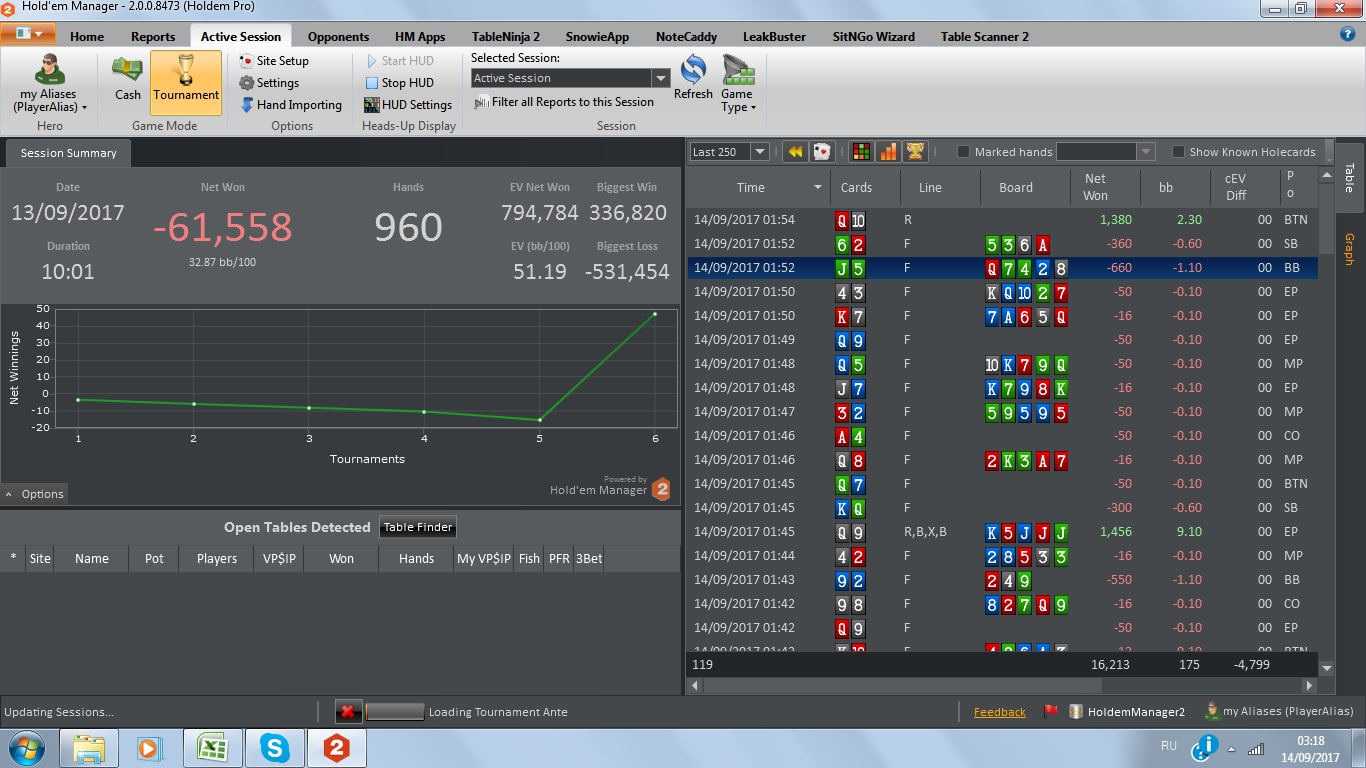The height and width of the screenshot is (768, 1366).
Task: Click the hands list scroll down arrow
Action: coord(1327,668)
